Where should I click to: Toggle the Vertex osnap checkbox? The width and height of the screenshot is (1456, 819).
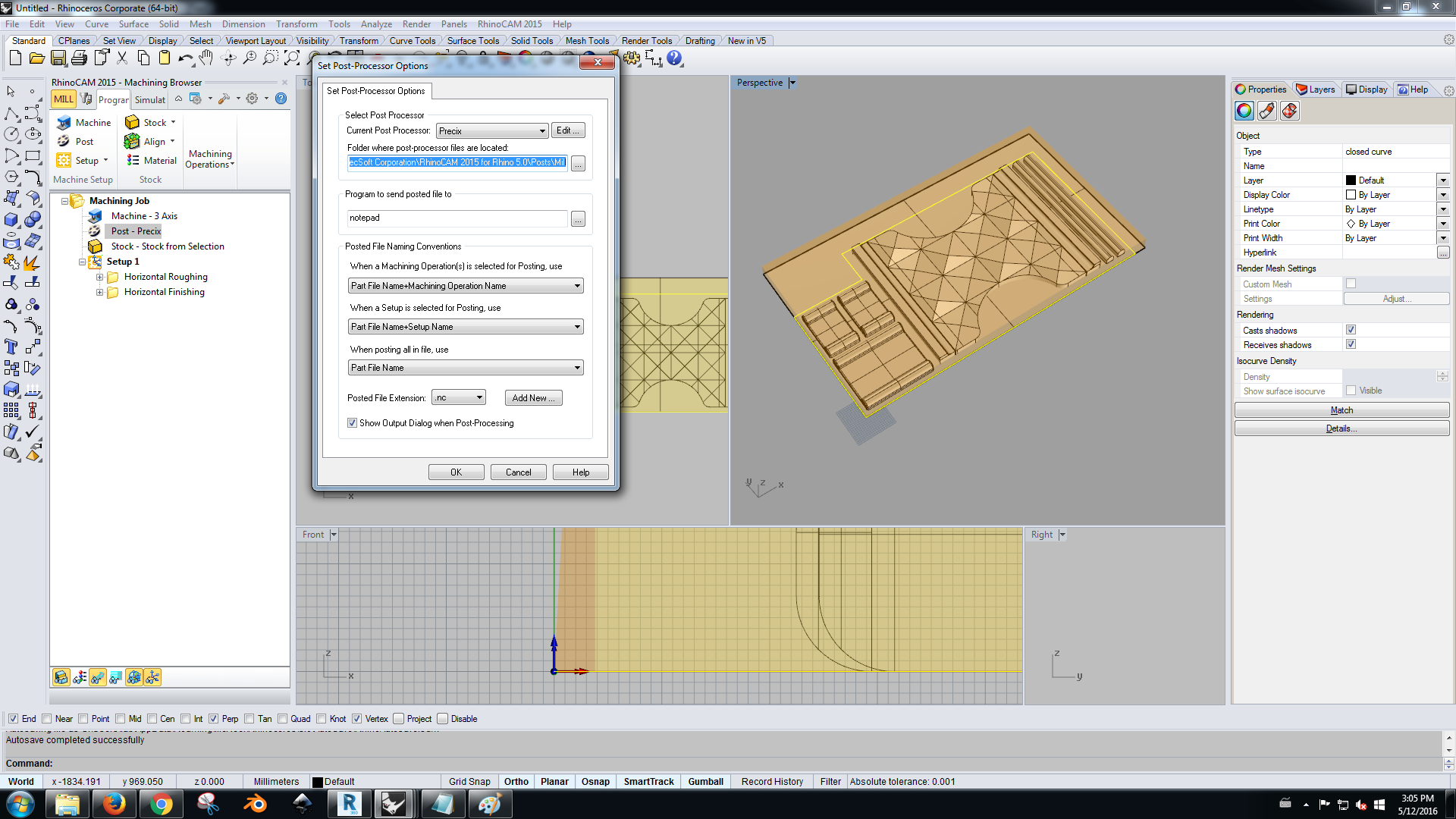(x=357, y=719)
